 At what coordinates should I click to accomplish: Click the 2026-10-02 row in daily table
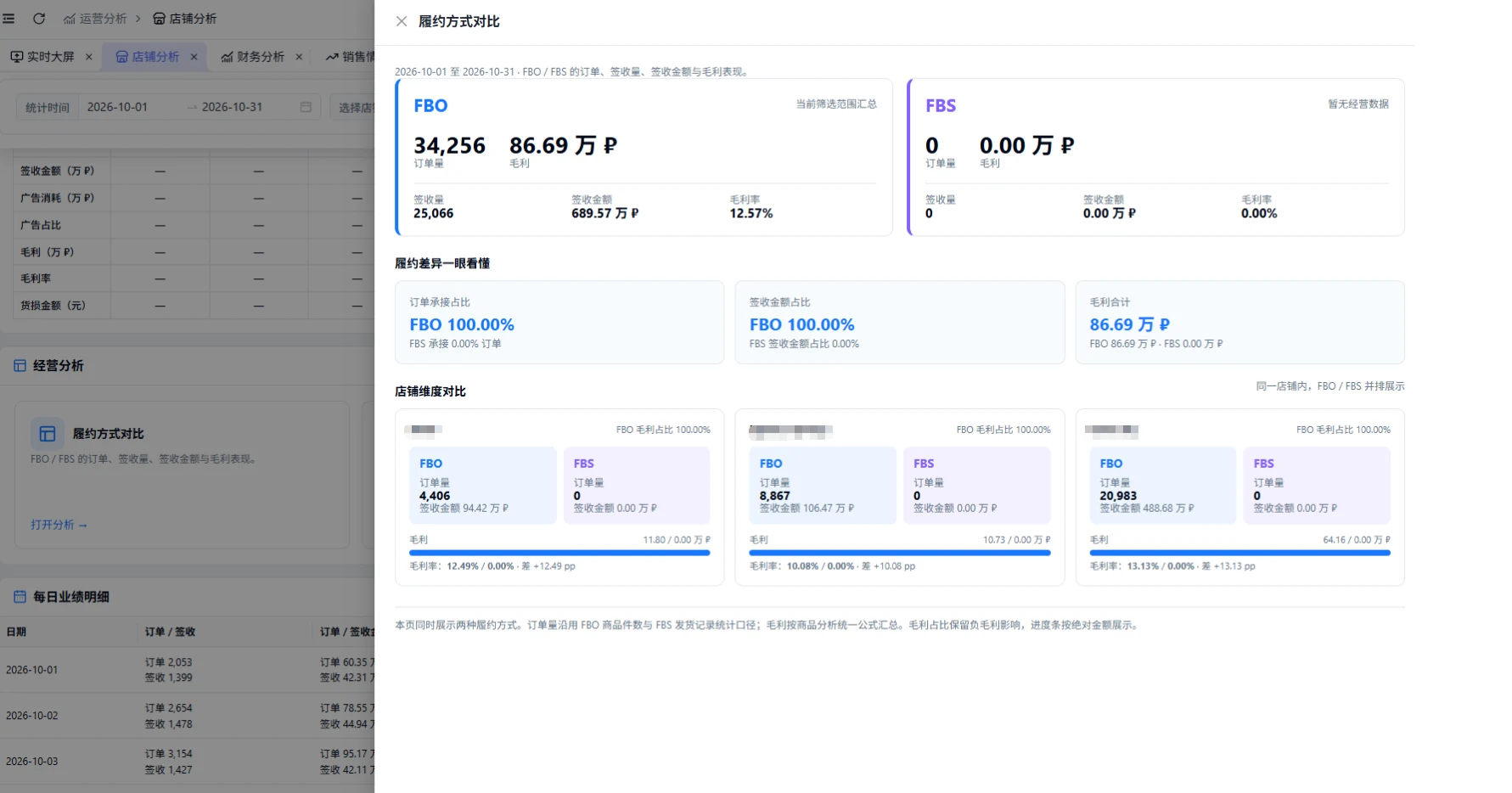(x=187, y=716)
